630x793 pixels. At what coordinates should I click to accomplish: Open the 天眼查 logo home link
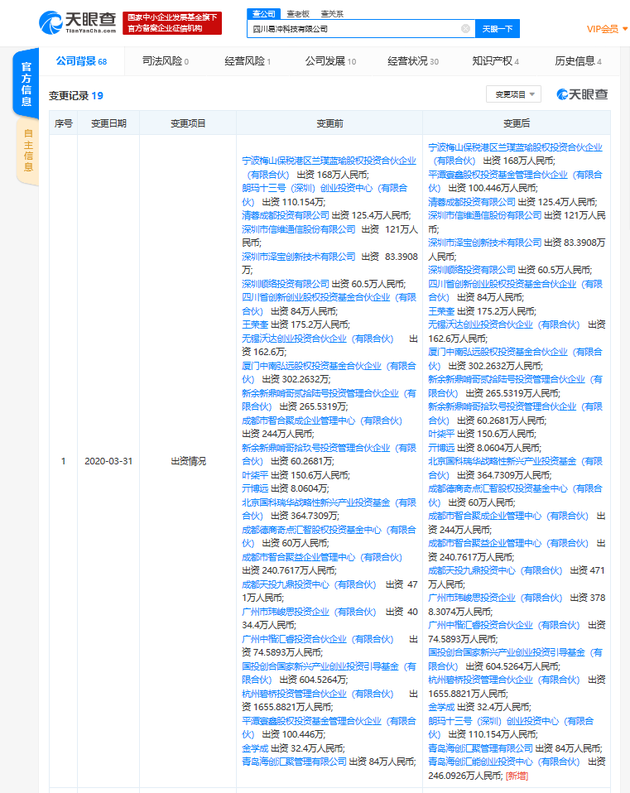coord(77,22)
